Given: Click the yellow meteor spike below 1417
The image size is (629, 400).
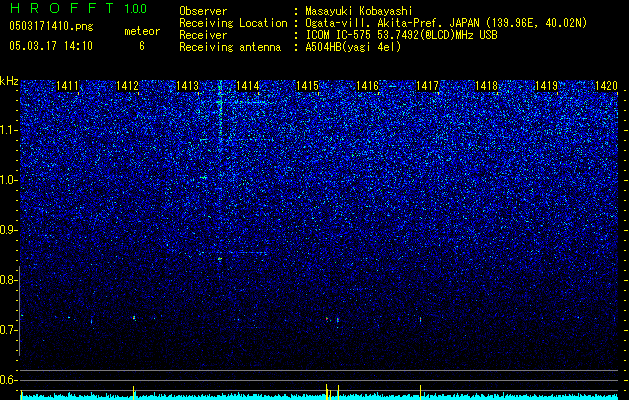Looking at the screenshot, I should [420, 392].
